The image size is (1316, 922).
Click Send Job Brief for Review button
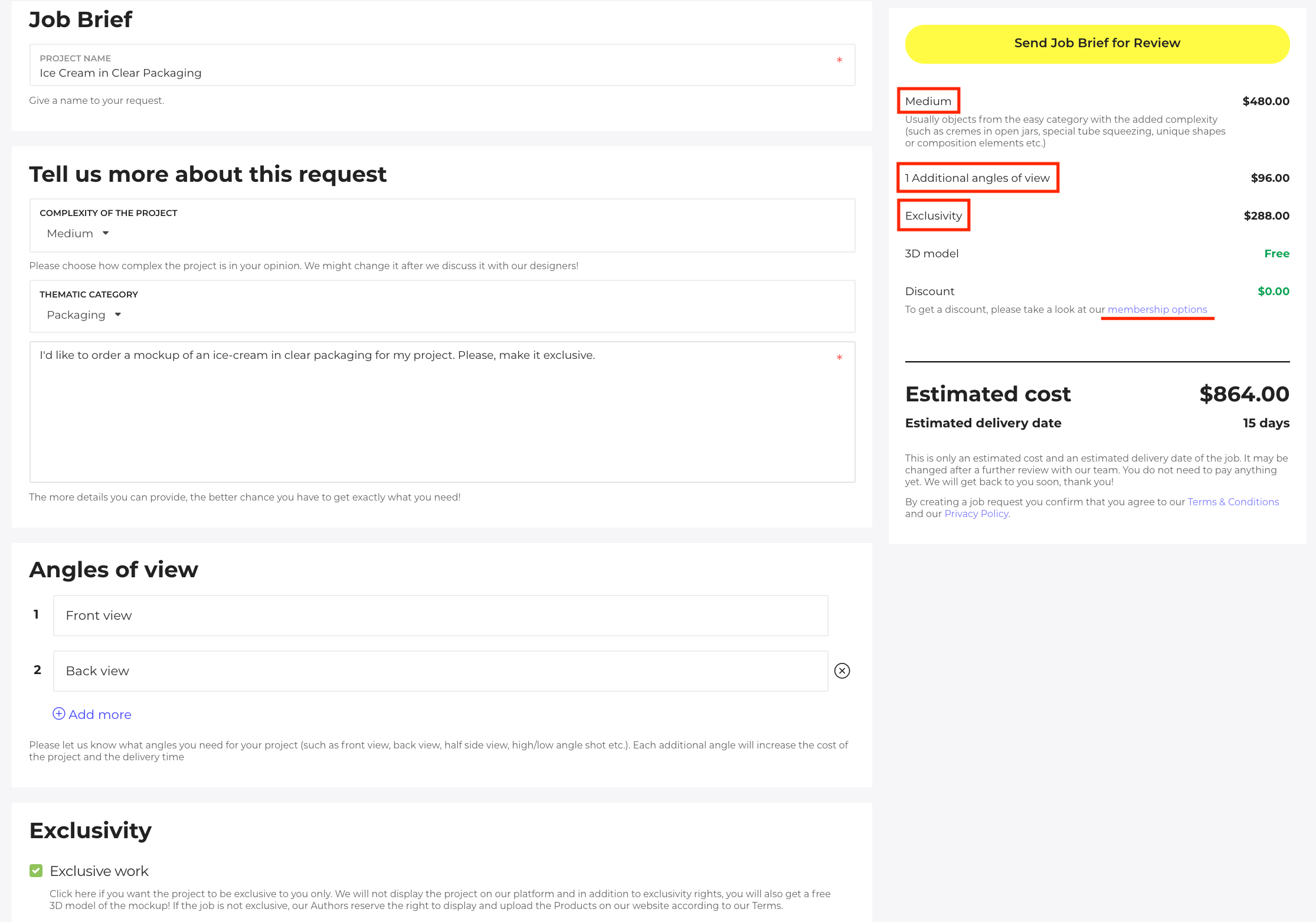click(1097, 44)
